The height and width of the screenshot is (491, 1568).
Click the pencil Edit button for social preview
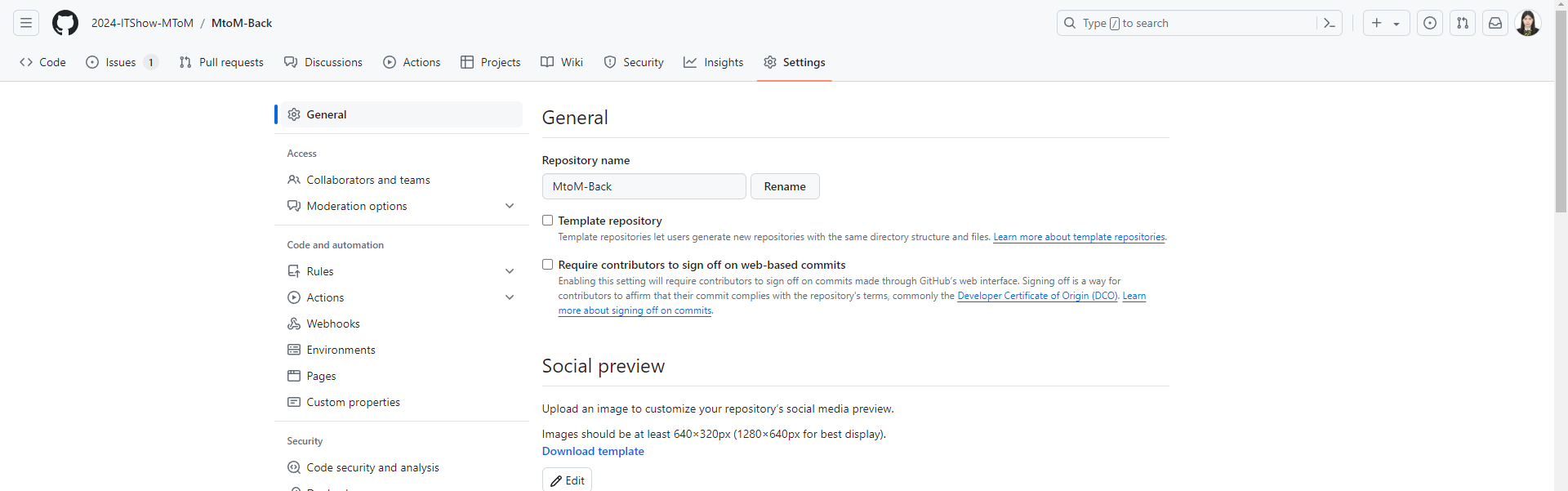[x=567, y=480]
